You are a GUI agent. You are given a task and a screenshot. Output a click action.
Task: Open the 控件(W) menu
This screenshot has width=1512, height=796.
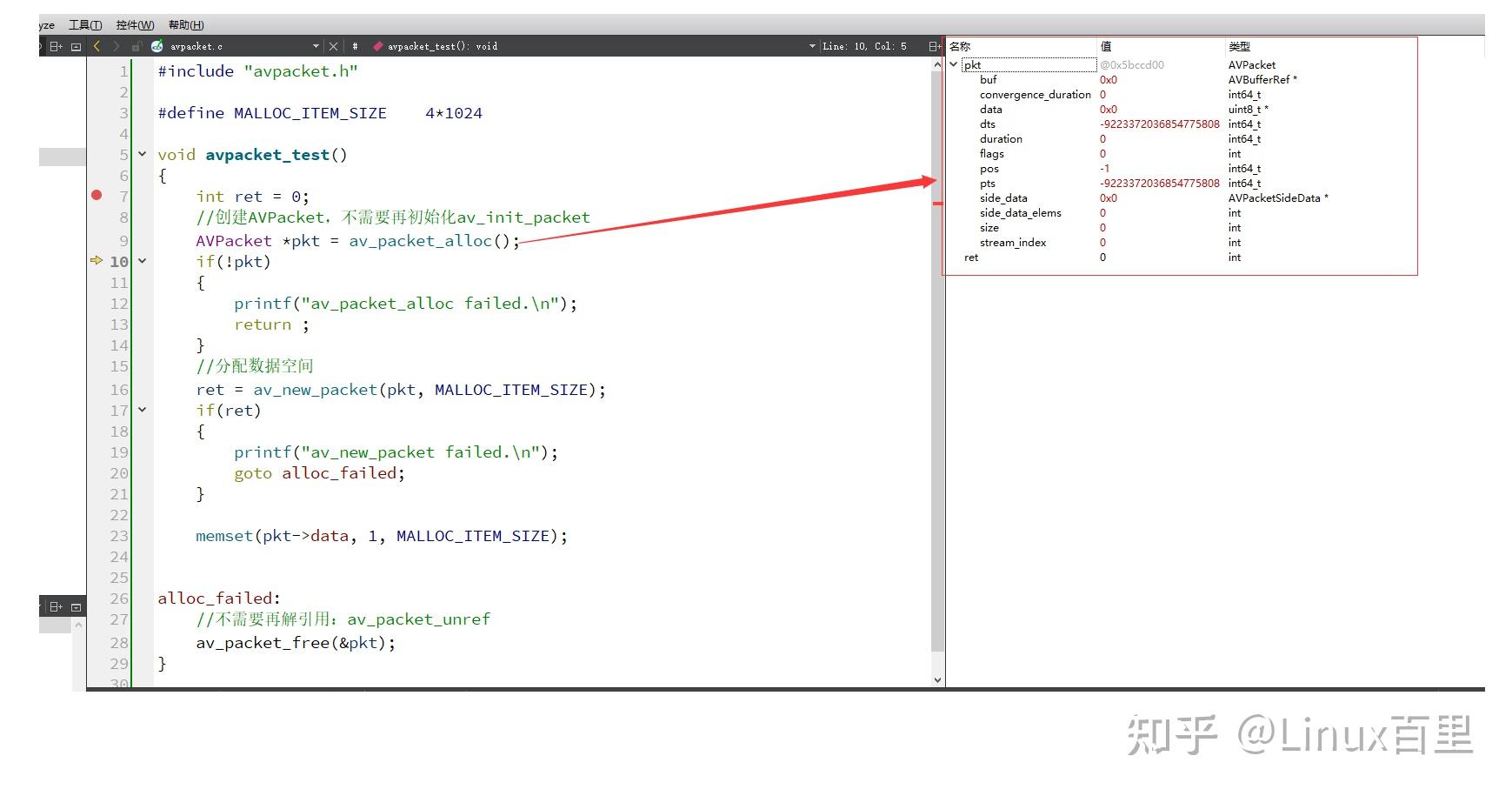[x=135, y=25]
